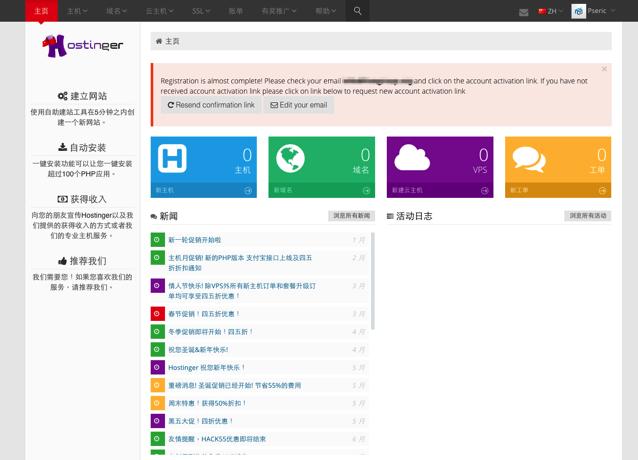Select the 主页 tab in navbar
The image size is (638, 460).
(41, 11)
